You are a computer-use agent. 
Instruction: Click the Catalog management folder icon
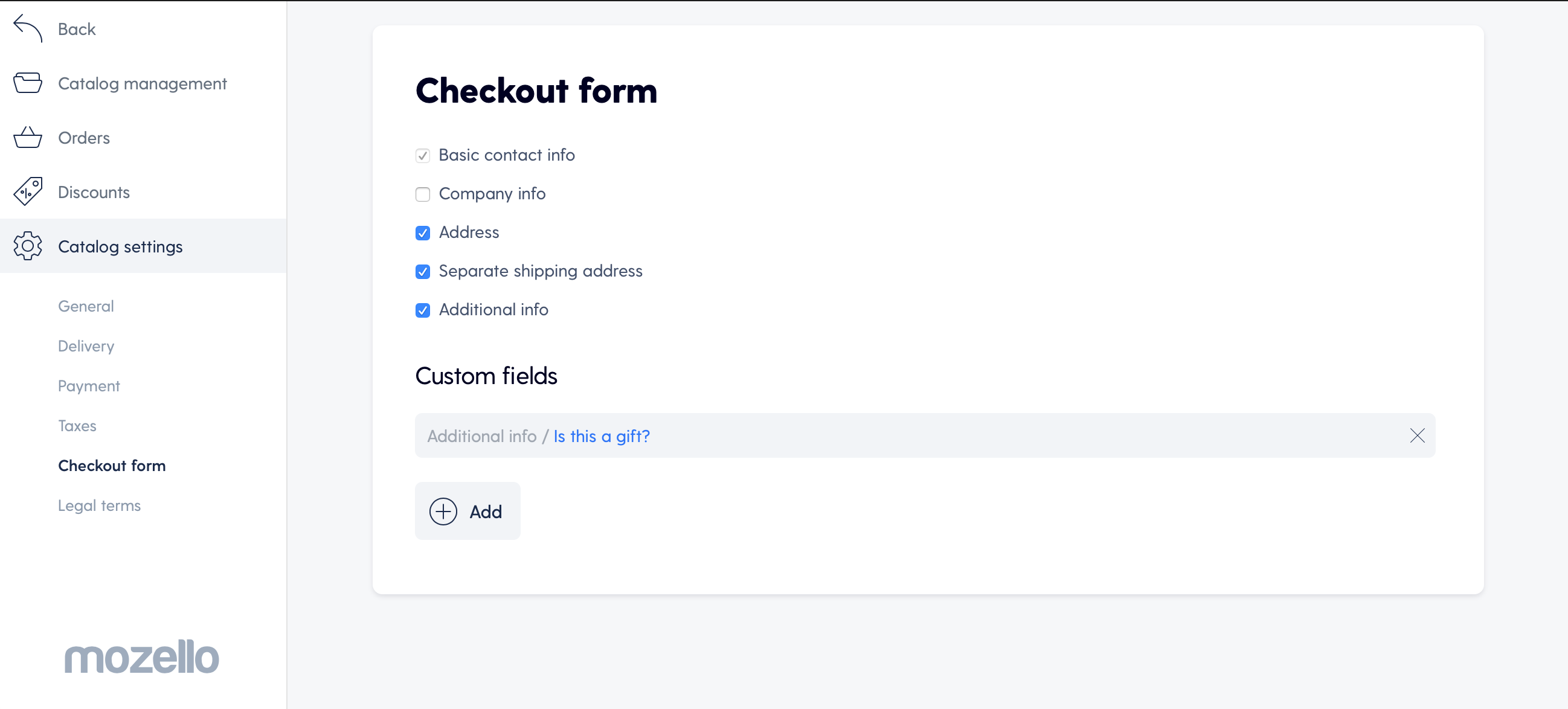(27, 83)
